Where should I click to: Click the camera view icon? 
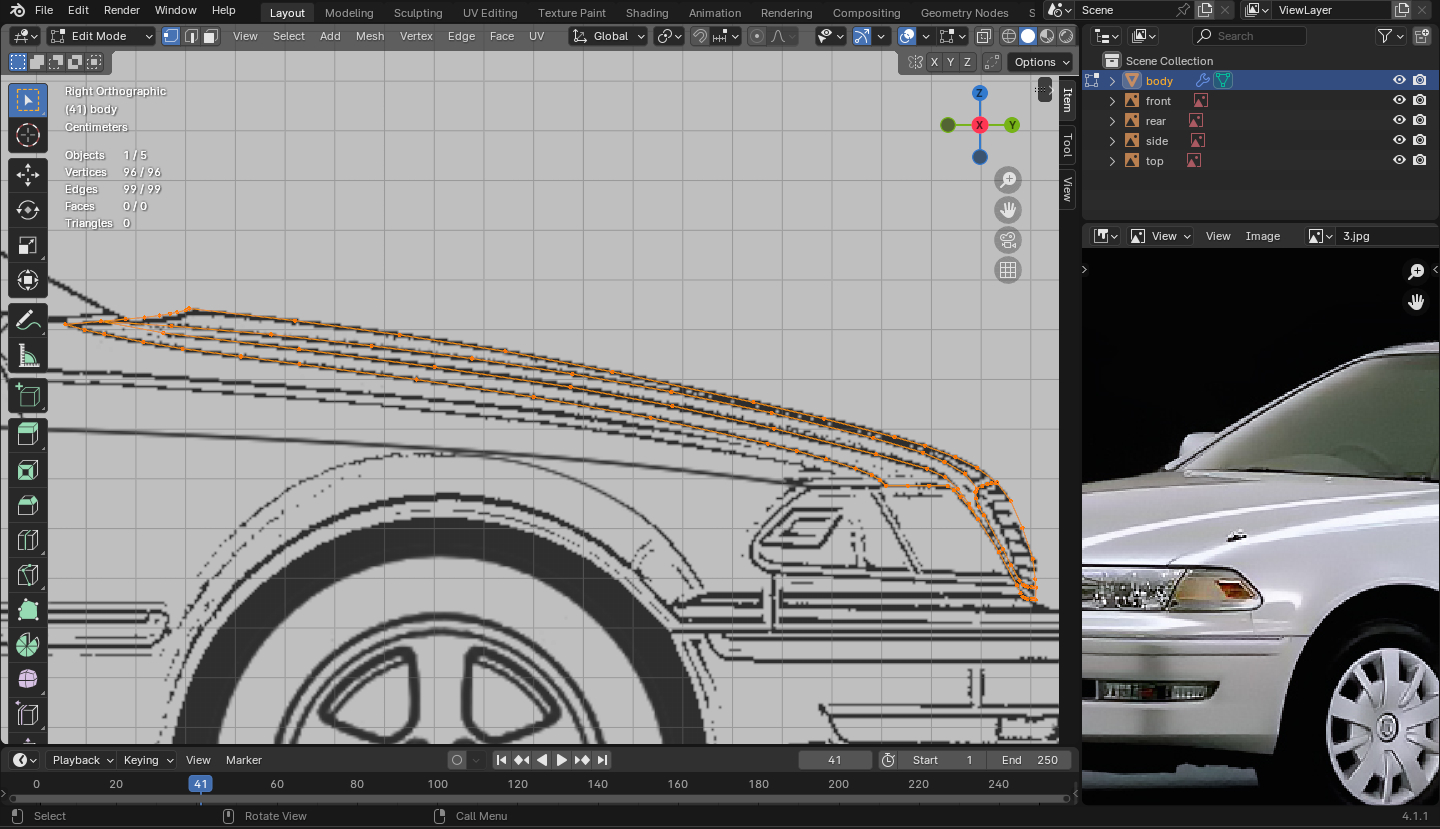(x=1008, y=240)
